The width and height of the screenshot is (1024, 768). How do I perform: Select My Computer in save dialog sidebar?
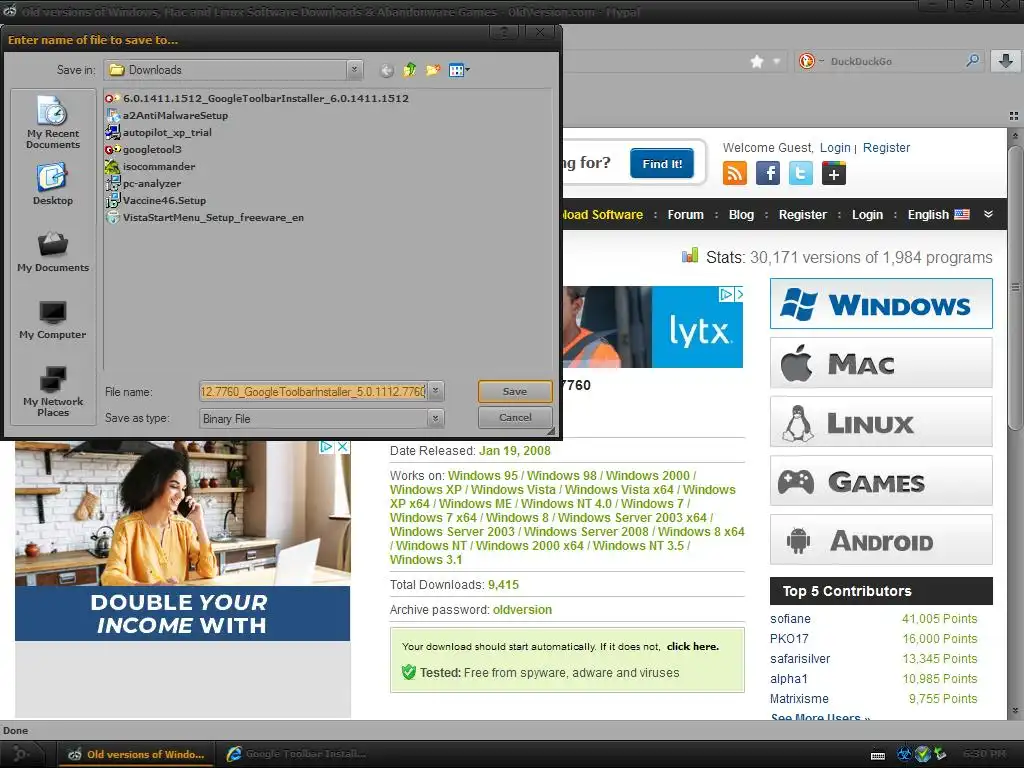tap(53, 320)
